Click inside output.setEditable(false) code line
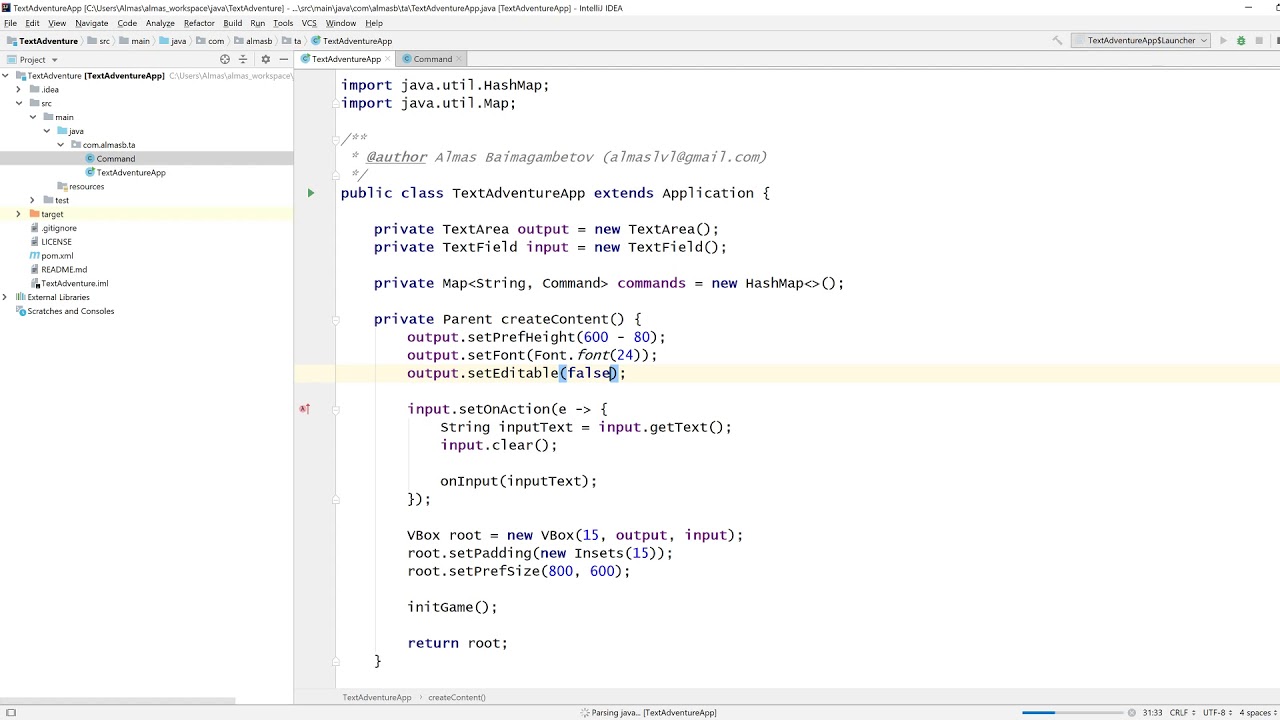Viewport: 1280px width, 720px height. click(516, 373)
